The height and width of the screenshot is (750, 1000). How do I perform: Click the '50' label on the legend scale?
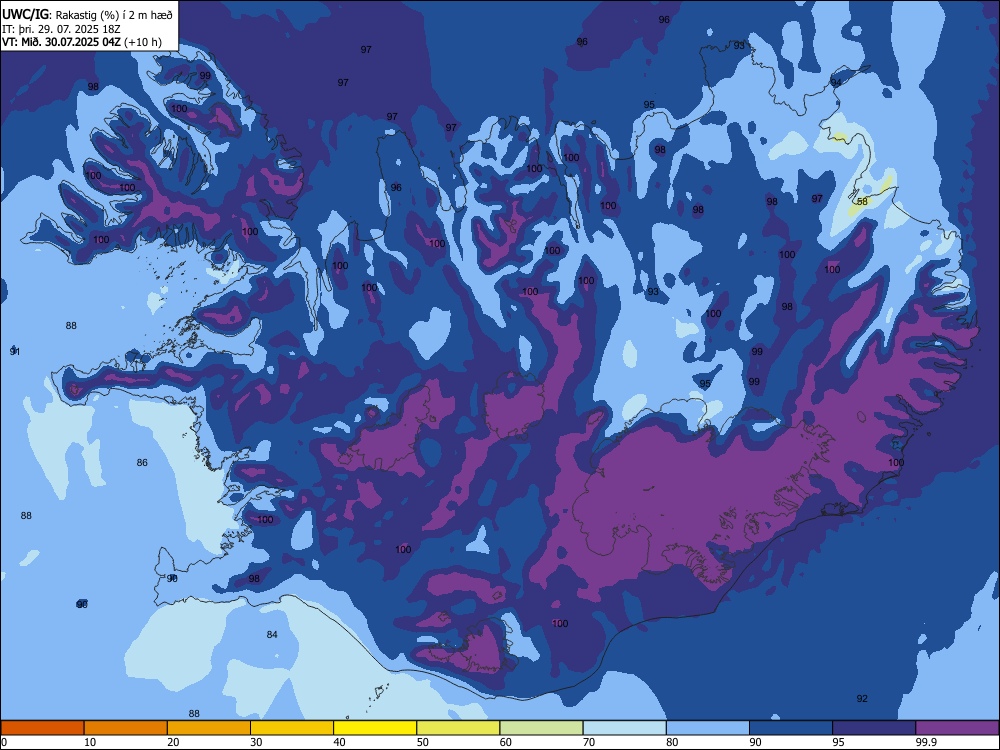[423, 742]
